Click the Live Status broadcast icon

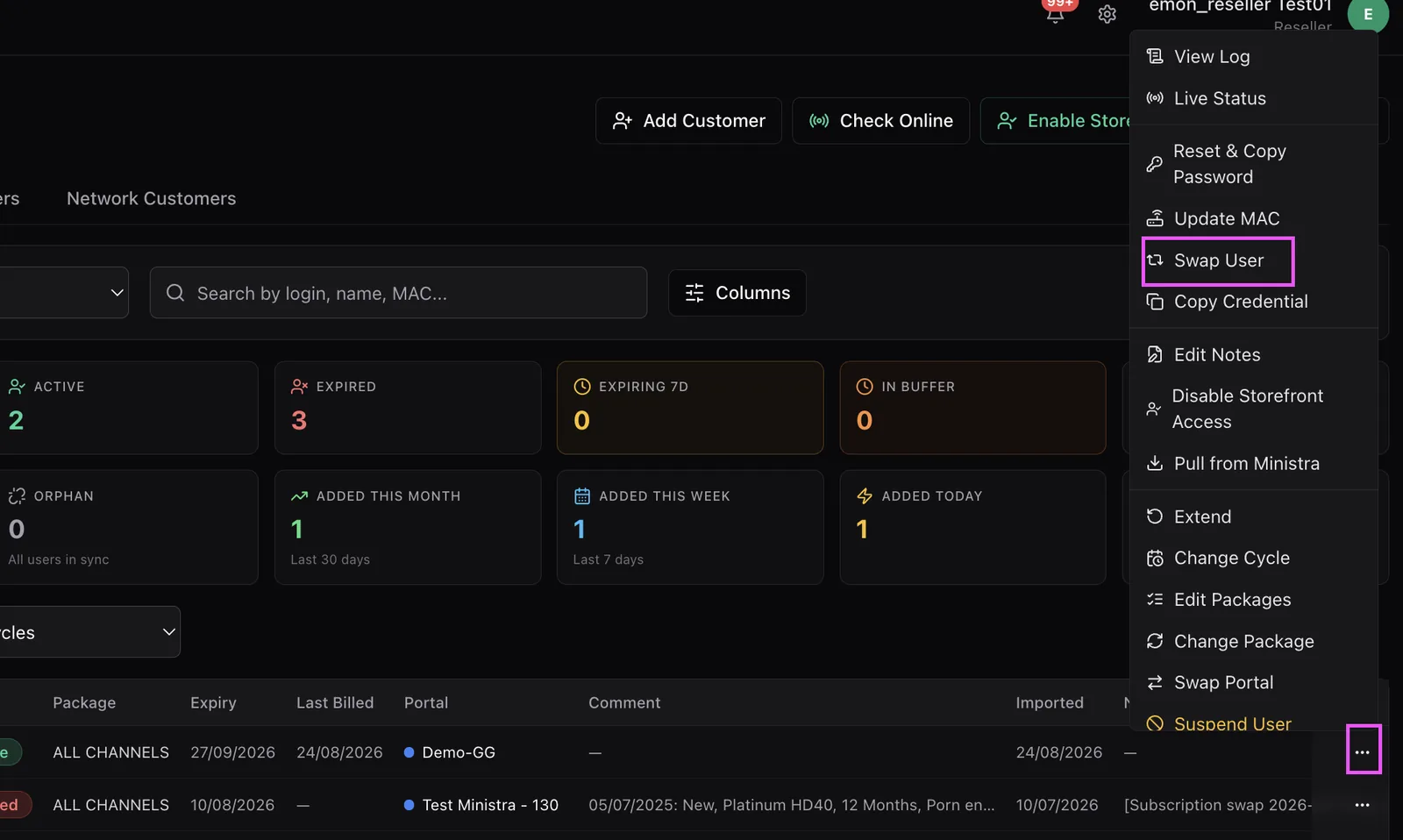pyautogui.click(x=1155, y=98)
